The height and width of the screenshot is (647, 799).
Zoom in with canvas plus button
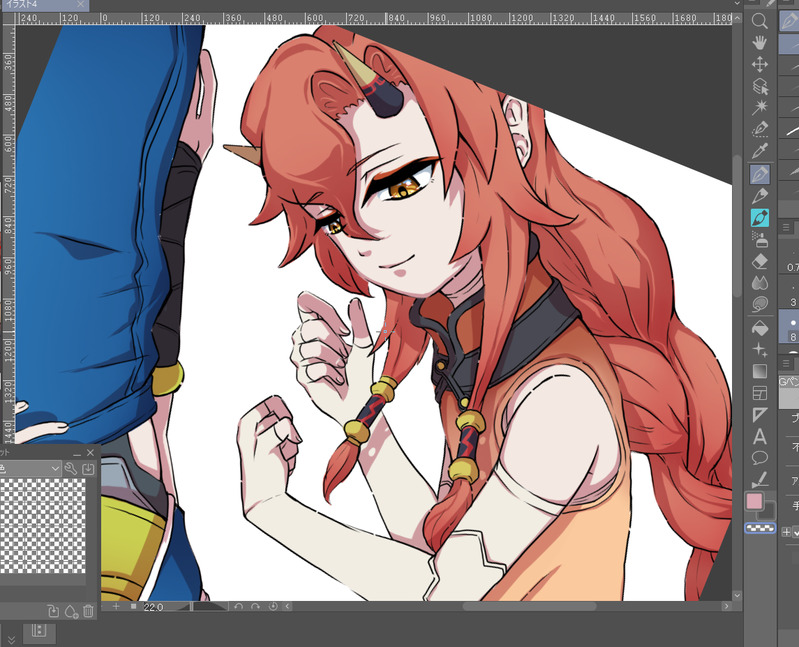[x=116, y=606]
